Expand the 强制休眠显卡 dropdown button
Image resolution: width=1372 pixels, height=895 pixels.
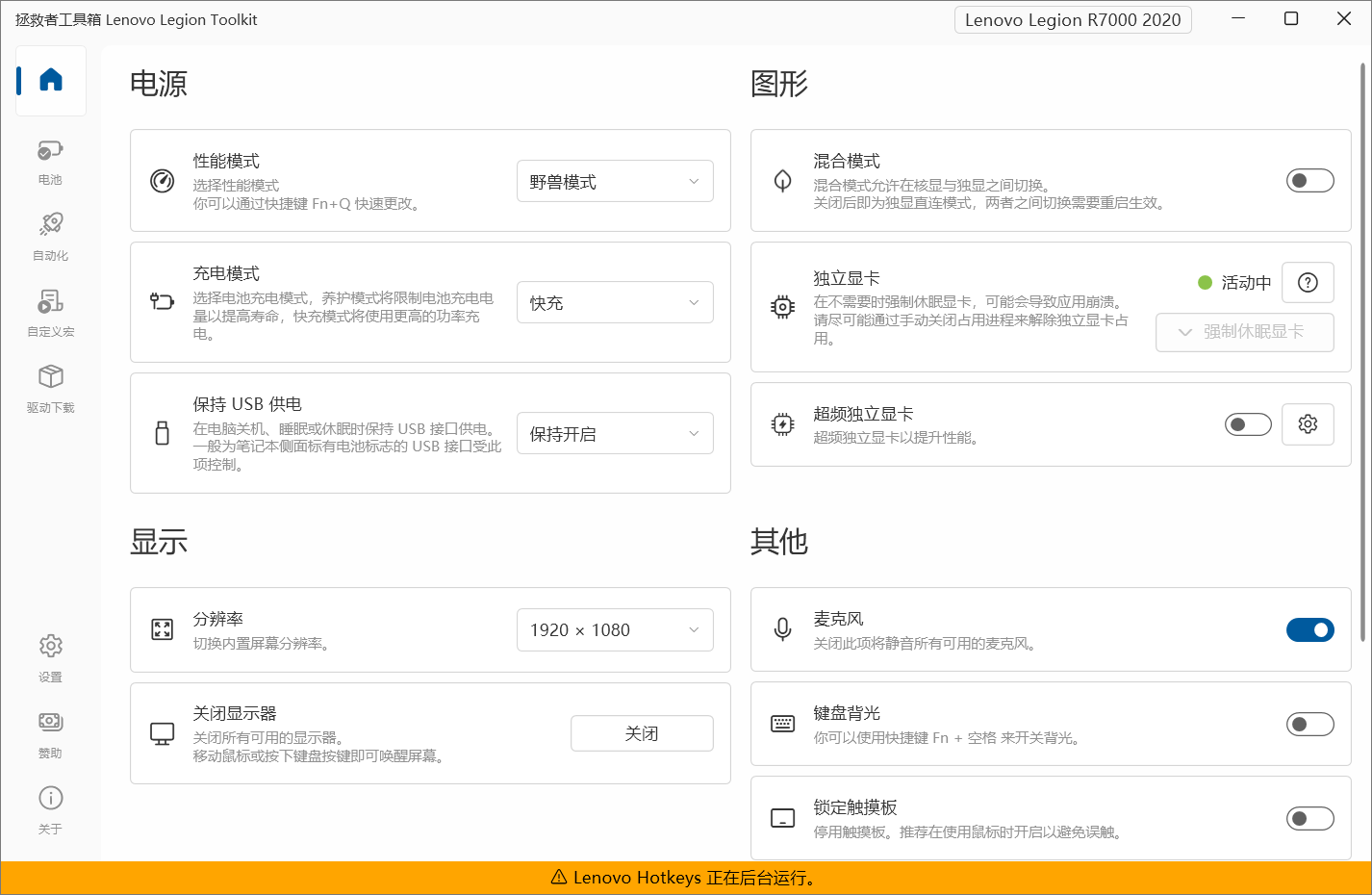(x=1245, y=332)
